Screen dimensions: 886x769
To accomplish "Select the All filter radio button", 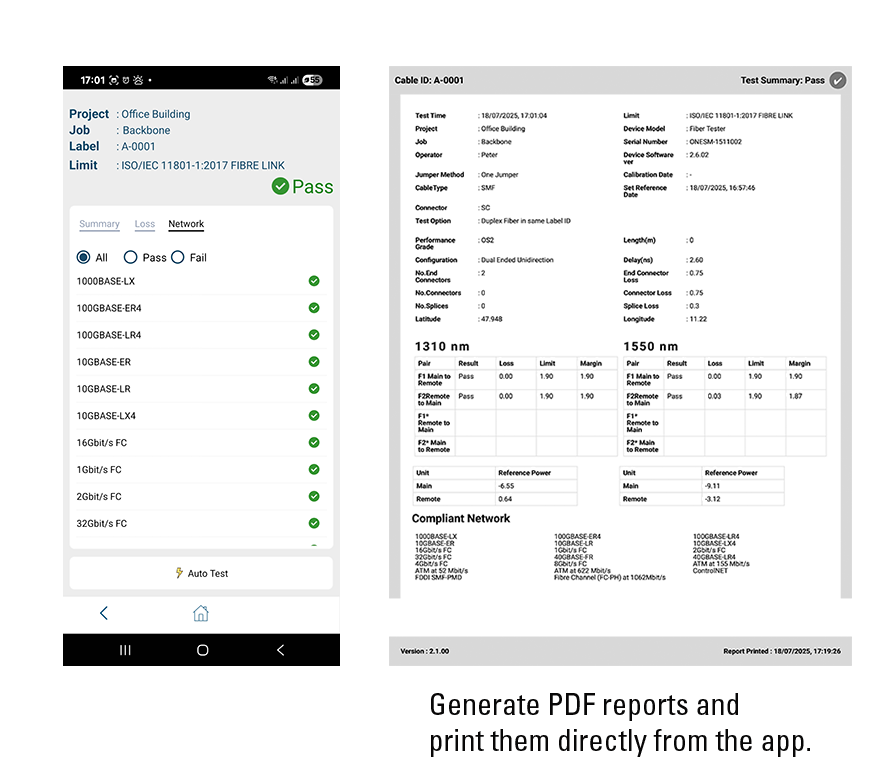I will tap(83, 257).
